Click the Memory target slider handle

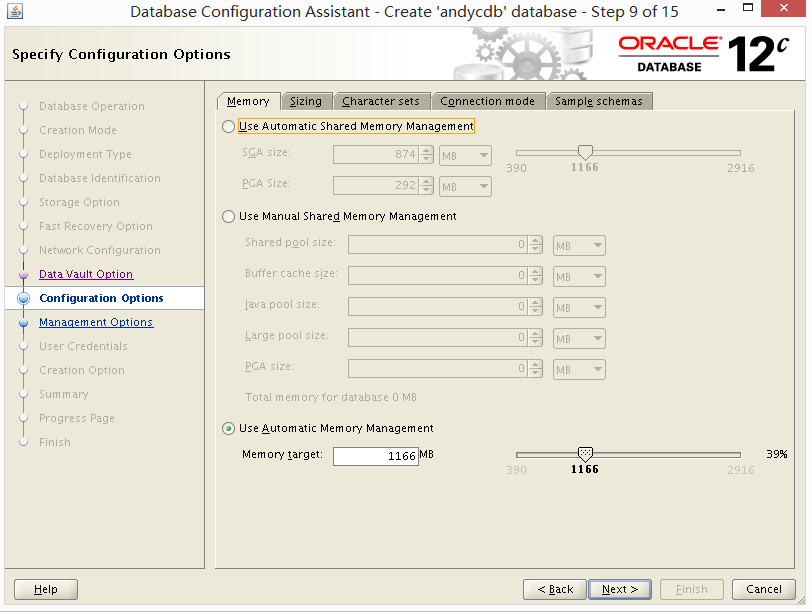click(586, 454)
